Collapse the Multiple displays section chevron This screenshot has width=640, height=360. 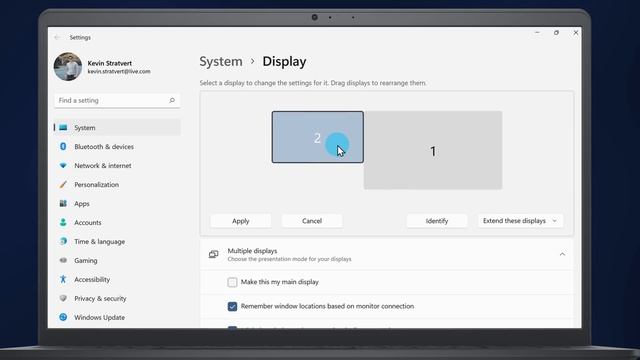562,254
